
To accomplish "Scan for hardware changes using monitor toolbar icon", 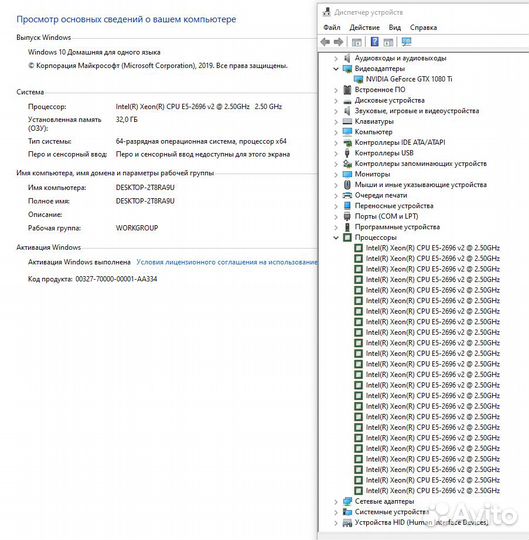I will coord(406,42).
